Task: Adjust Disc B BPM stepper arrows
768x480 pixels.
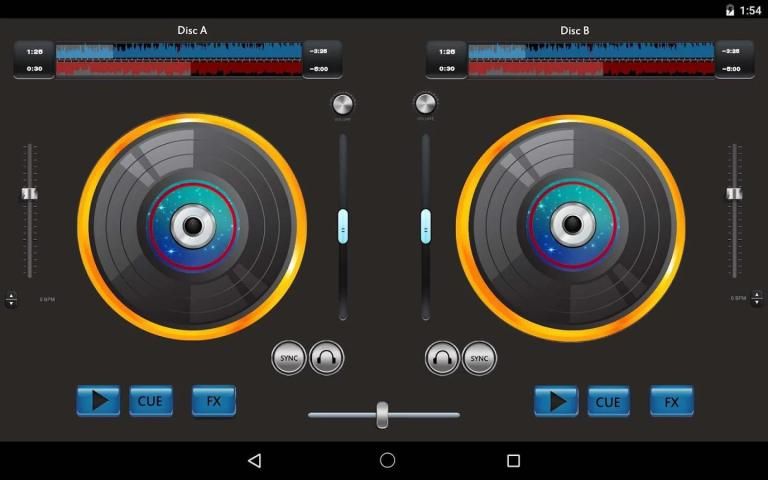Action: tap(756, 299)
